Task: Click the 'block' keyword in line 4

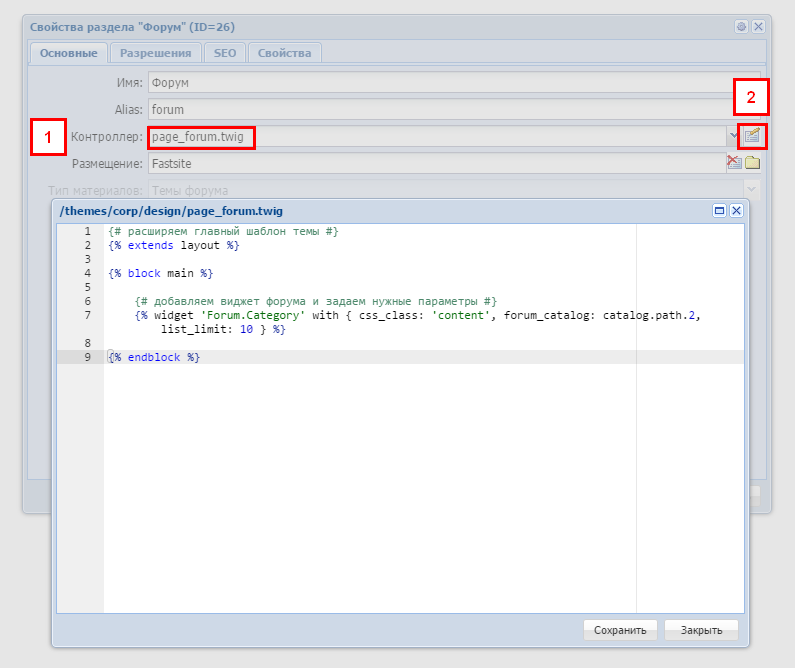Action: tap(144, 273)
